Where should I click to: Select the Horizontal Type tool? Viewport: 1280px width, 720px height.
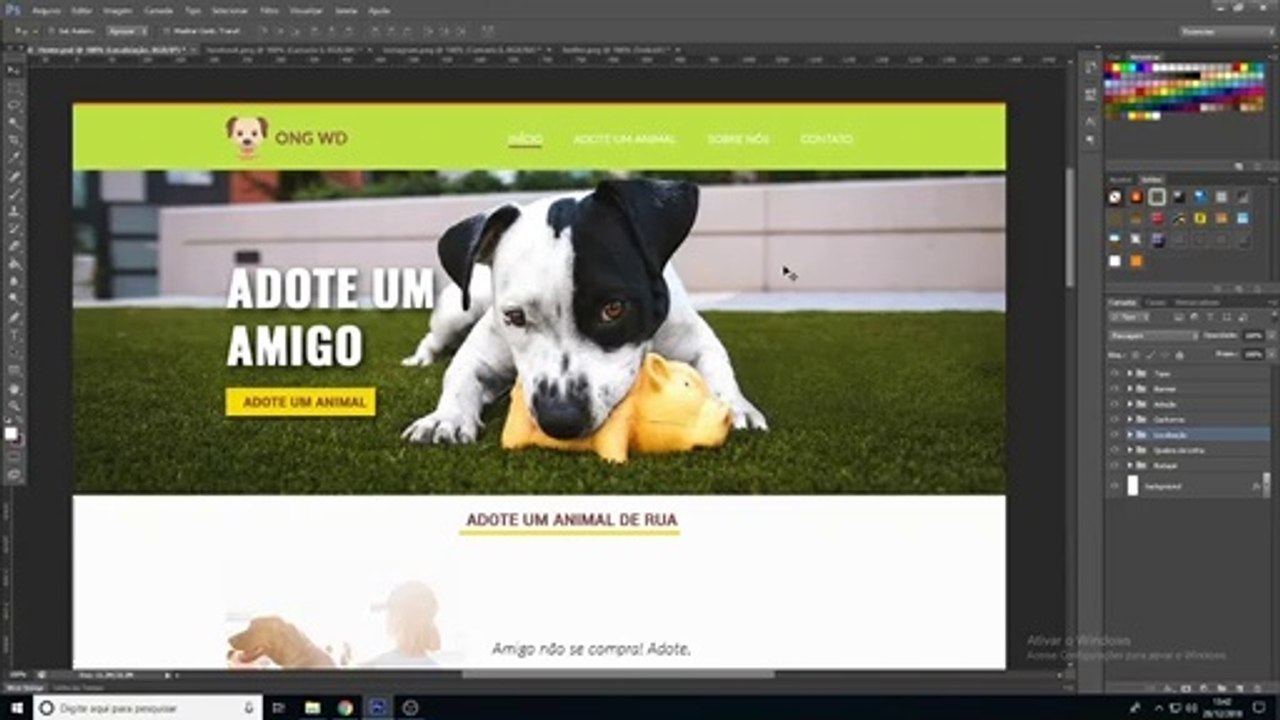(x=14, y=333)
